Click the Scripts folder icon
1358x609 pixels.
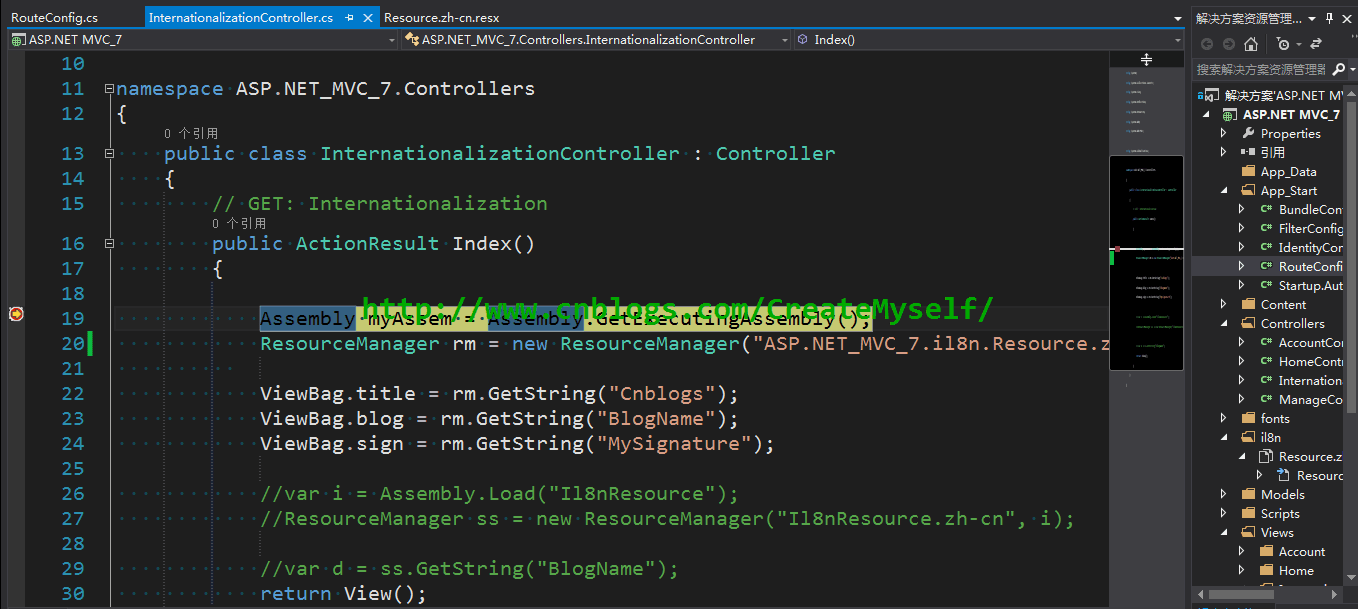click(1248, 513)
